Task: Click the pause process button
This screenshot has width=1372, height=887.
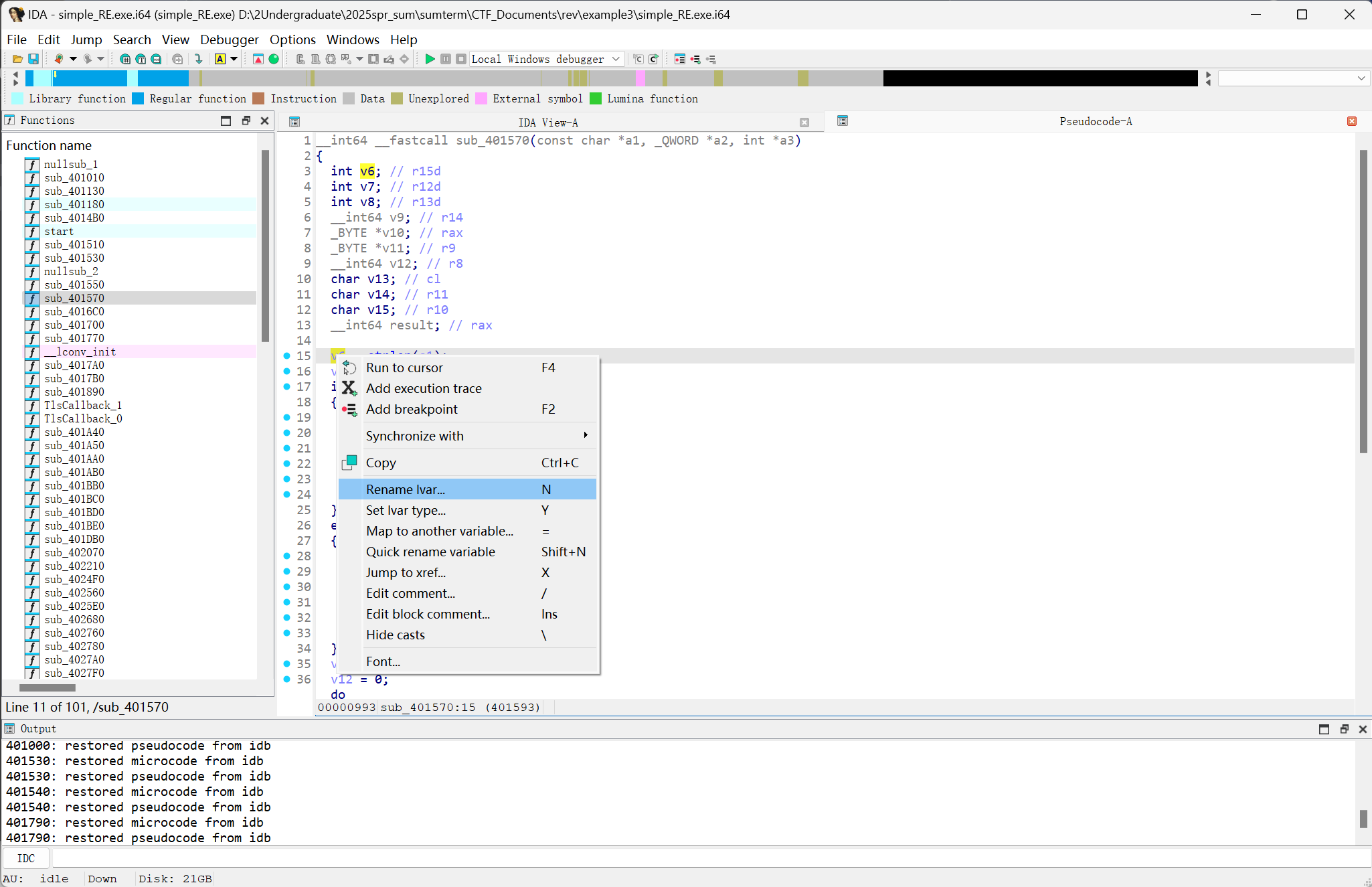Action: [x=446, y=59]
